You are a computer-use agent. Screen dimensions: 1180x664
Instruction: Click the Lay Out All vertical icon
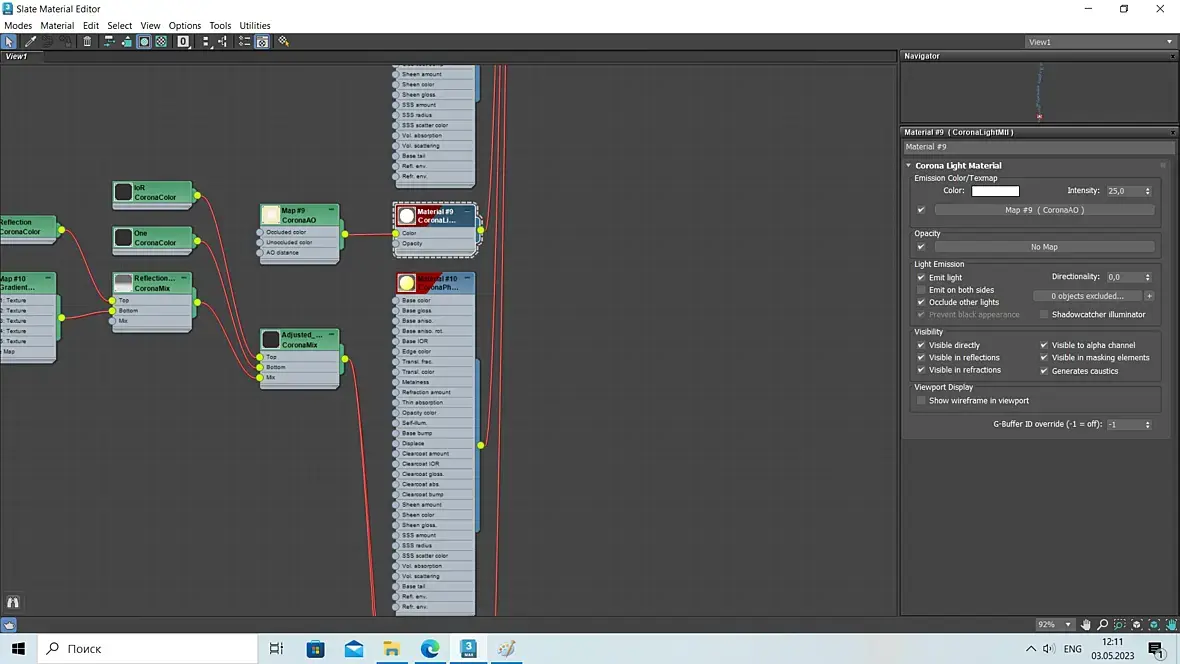click(206, 42)
